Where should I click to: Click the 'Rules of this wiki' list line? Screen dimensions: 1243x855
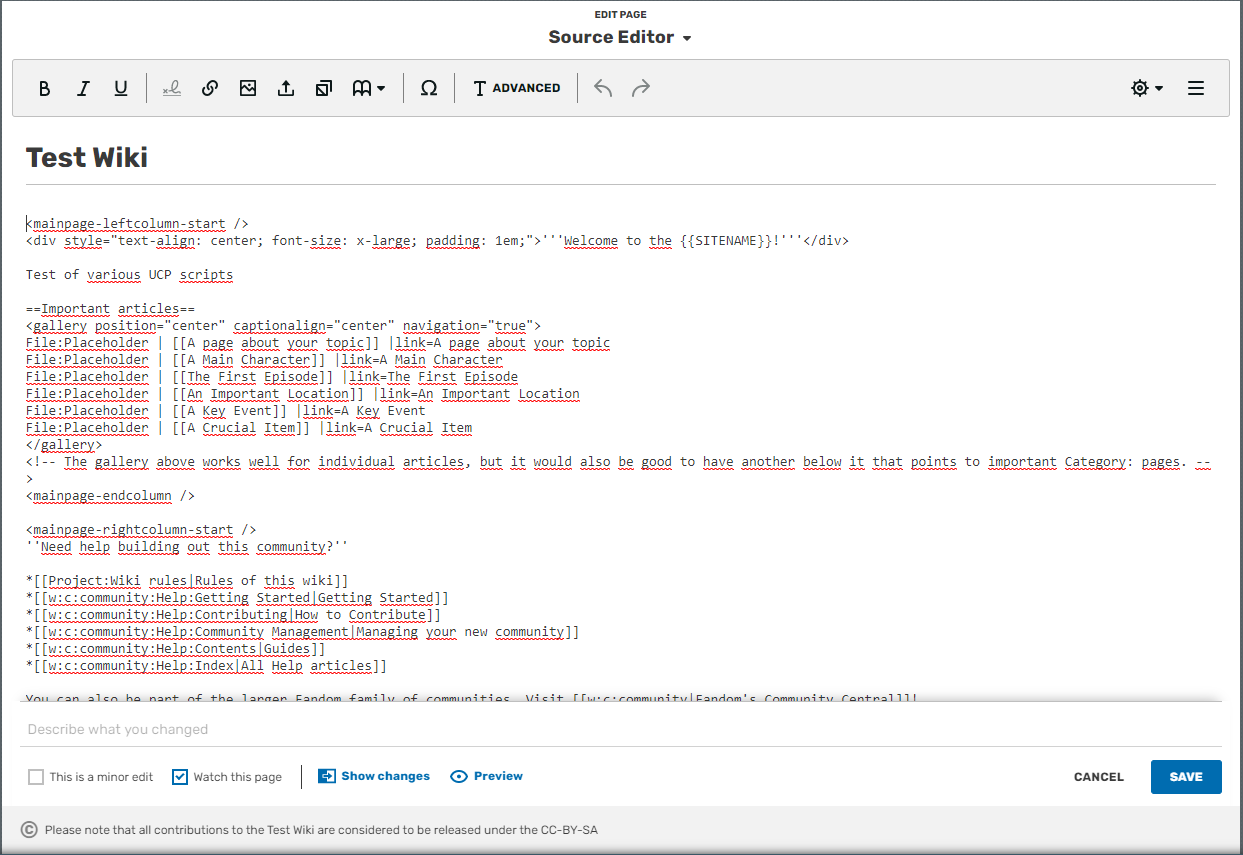187,581
